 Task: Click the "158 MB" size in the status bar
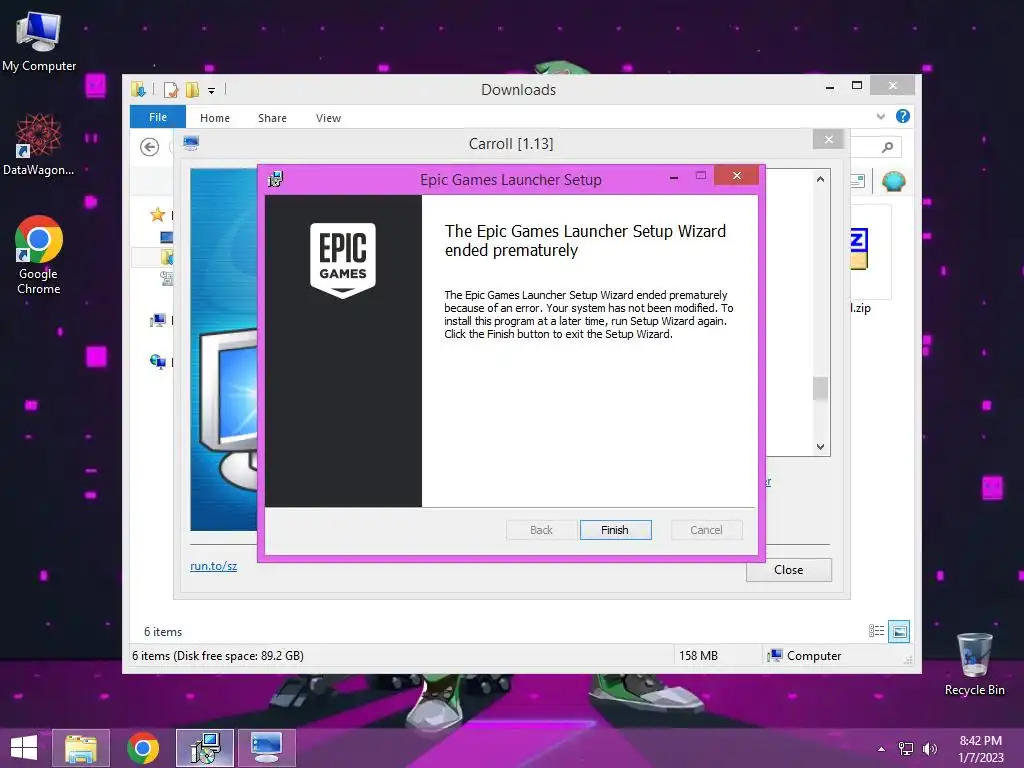pyautogui.click(x=698, y=656)
